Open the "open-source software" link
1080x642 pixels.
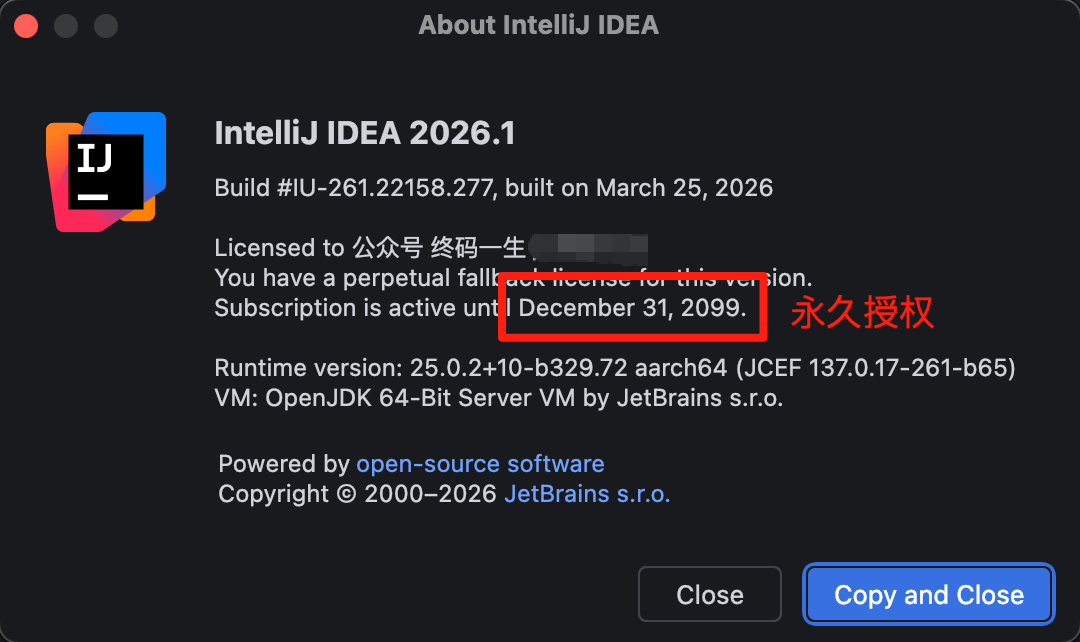480,464
